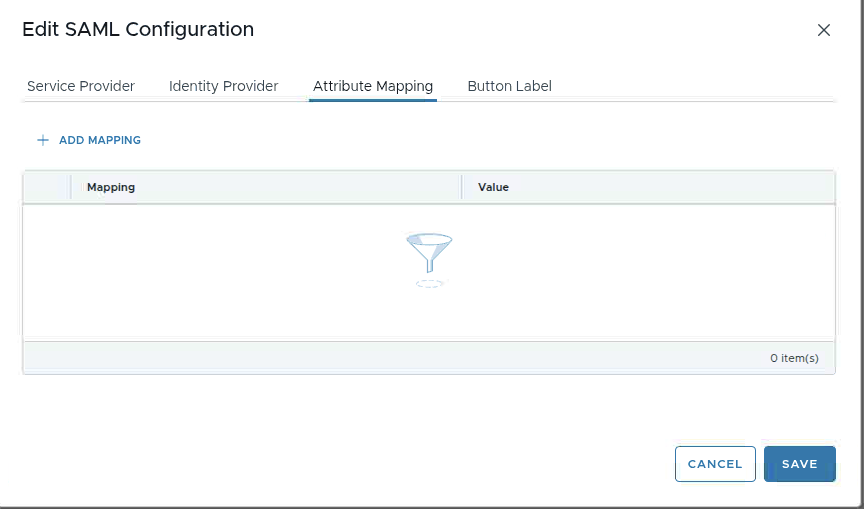Click divider between Mapping and Value columns
Screen dimensions: 864x509
(461, 187)
